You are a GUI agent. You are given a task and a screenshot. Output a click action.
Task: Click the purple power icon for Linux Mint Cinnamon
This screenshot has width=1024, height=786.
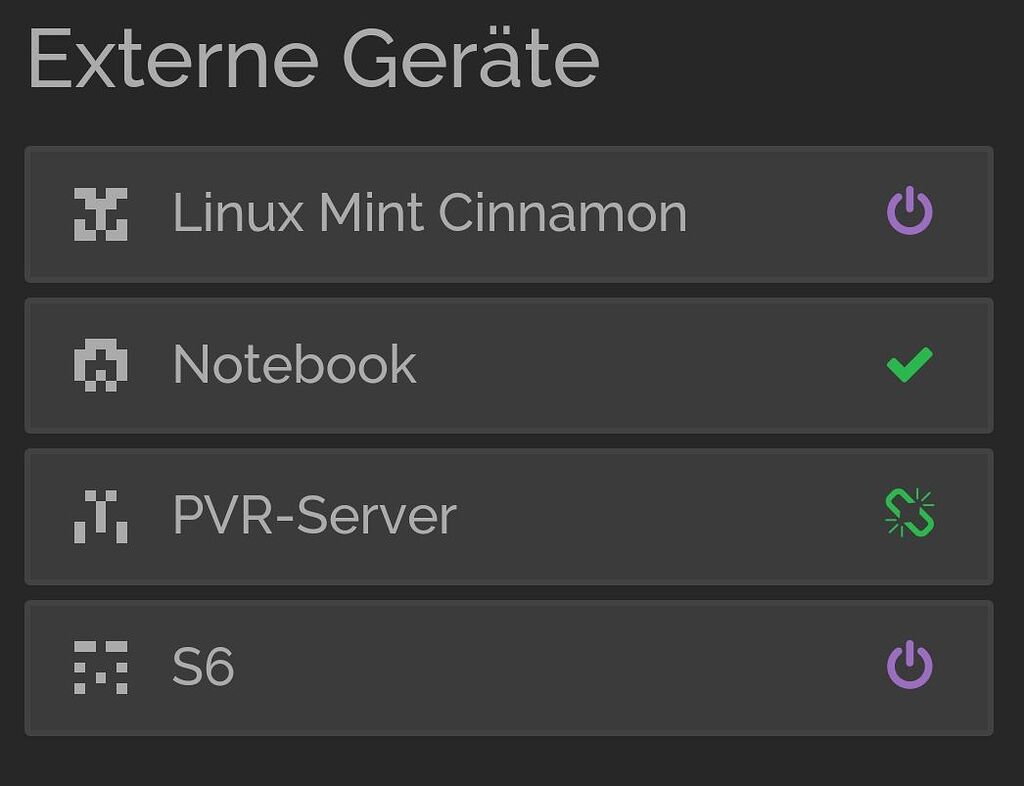click(x=909, y=213)
